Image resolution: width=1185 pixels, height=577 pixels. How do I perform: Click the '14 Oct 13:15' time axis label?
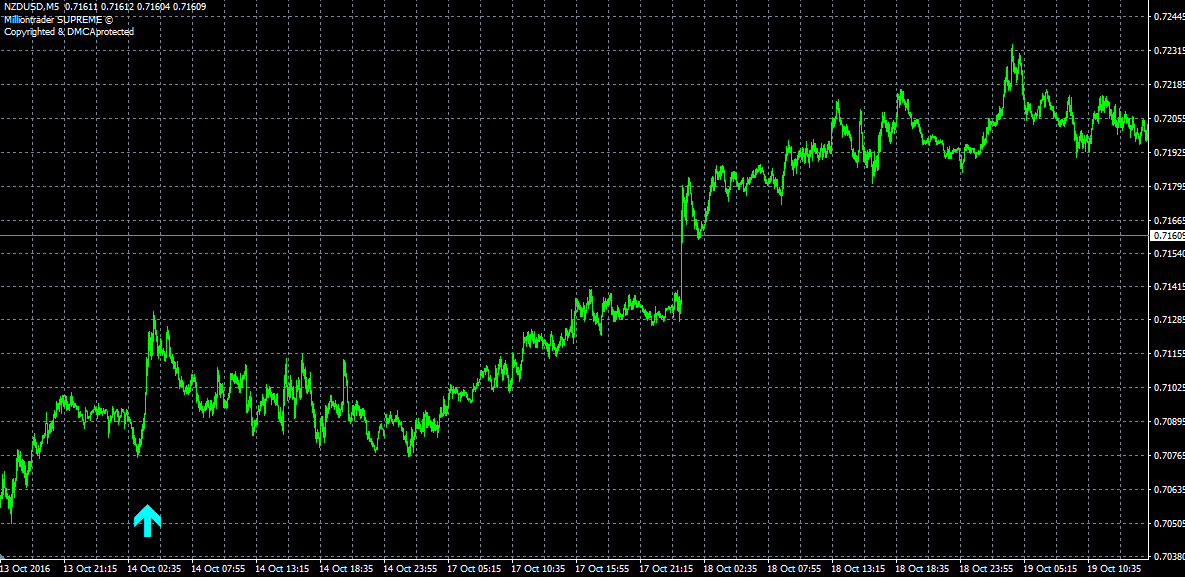pyautogui.click(x=282, y=568)
